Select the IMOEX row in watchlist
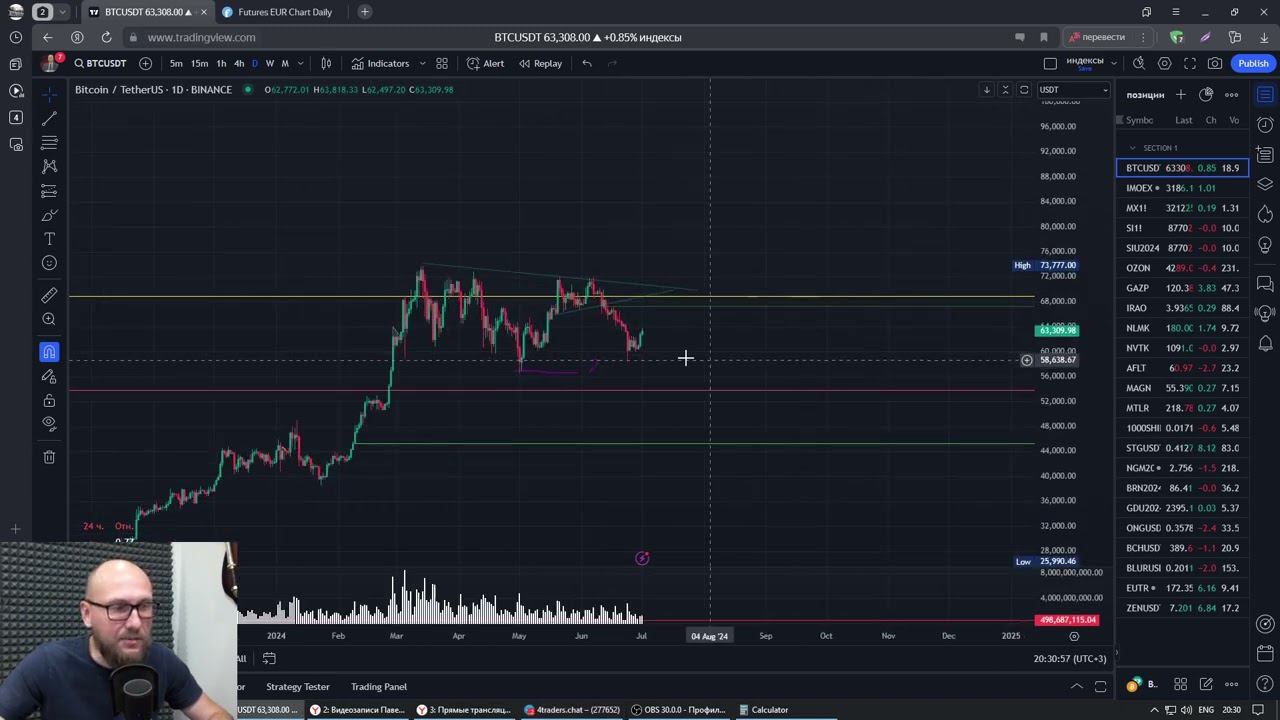This screenshot has width=1280, height=720. [x=1183, y=188]
